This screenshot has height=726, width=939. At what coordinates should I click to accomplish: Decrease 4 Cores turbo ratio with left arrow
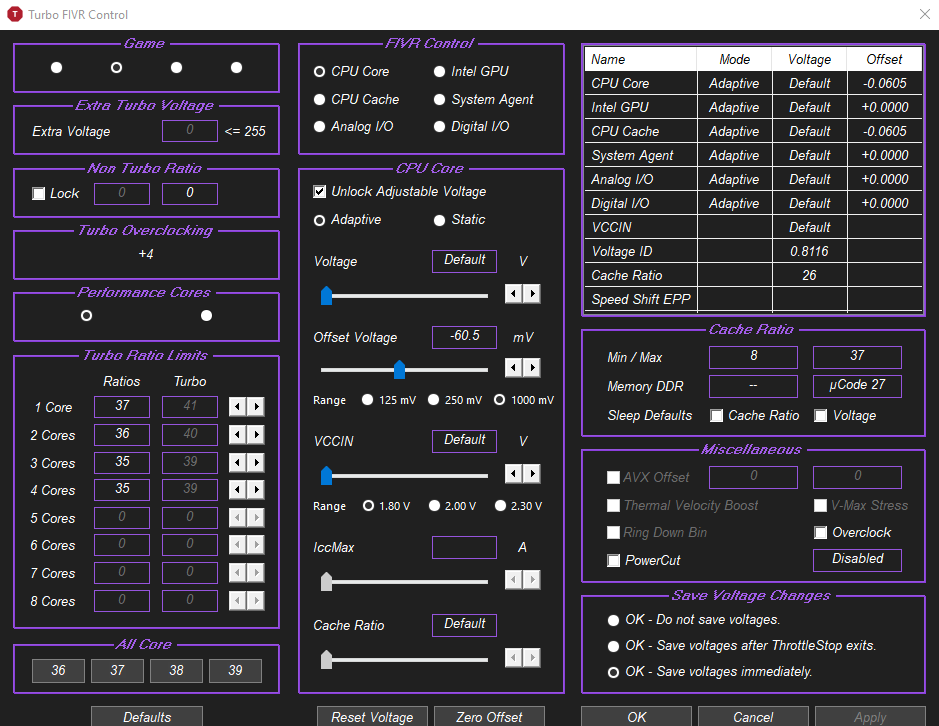(x=238, y=489)
